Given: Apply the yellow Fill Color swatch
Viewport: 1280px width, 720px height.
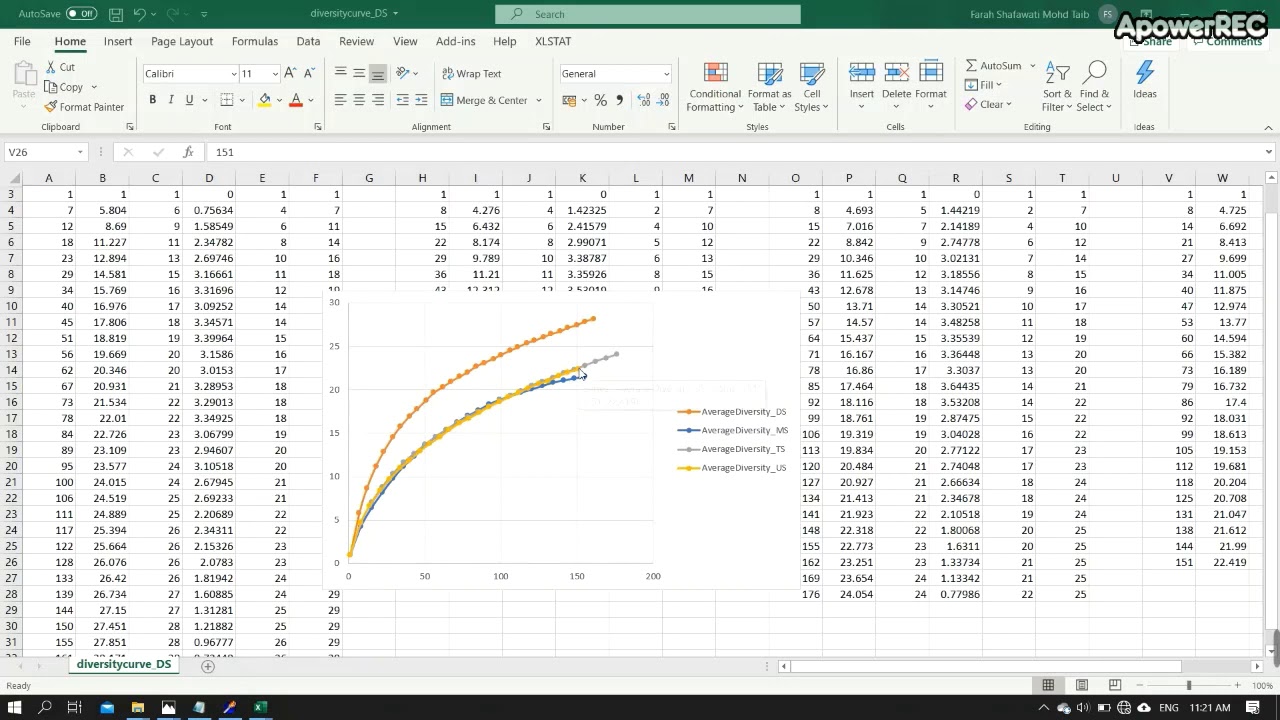Looking at the screenshot, I should [264, 100].
